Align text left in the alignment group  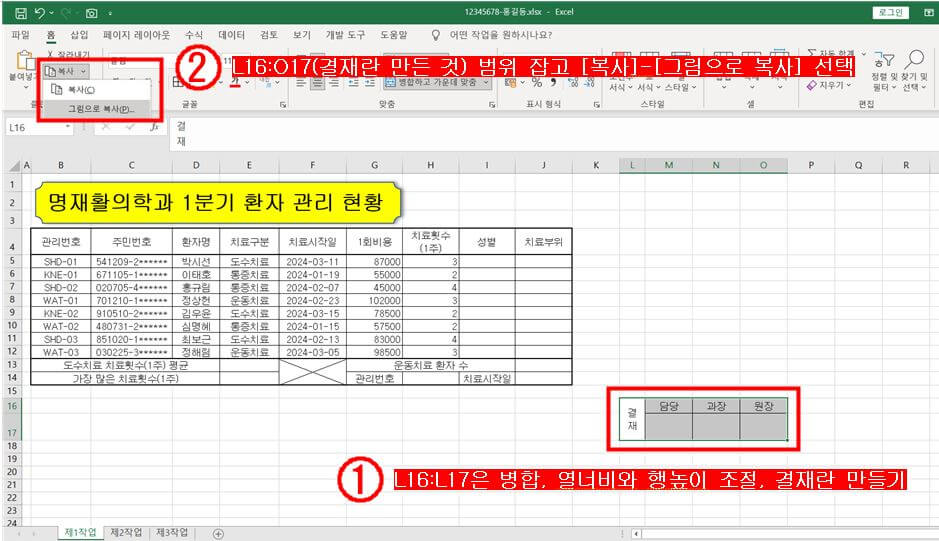pyautogui.click(x=301, y=83)
